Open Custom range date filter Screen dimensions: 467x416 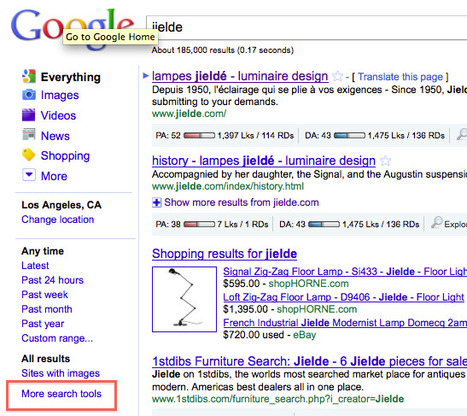57,338
